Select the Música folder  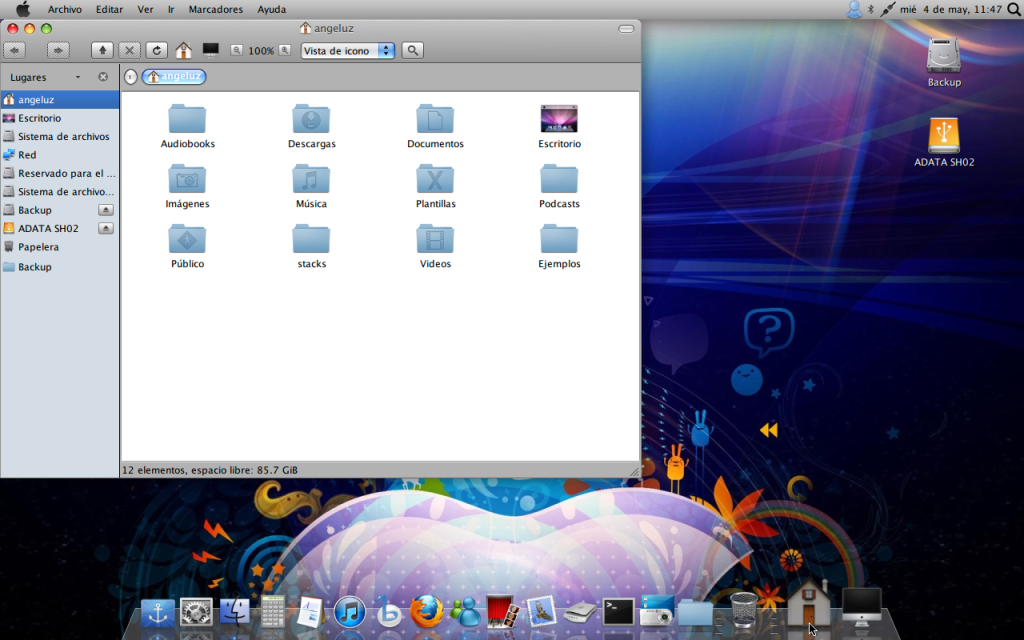click(x=312, y=187)
